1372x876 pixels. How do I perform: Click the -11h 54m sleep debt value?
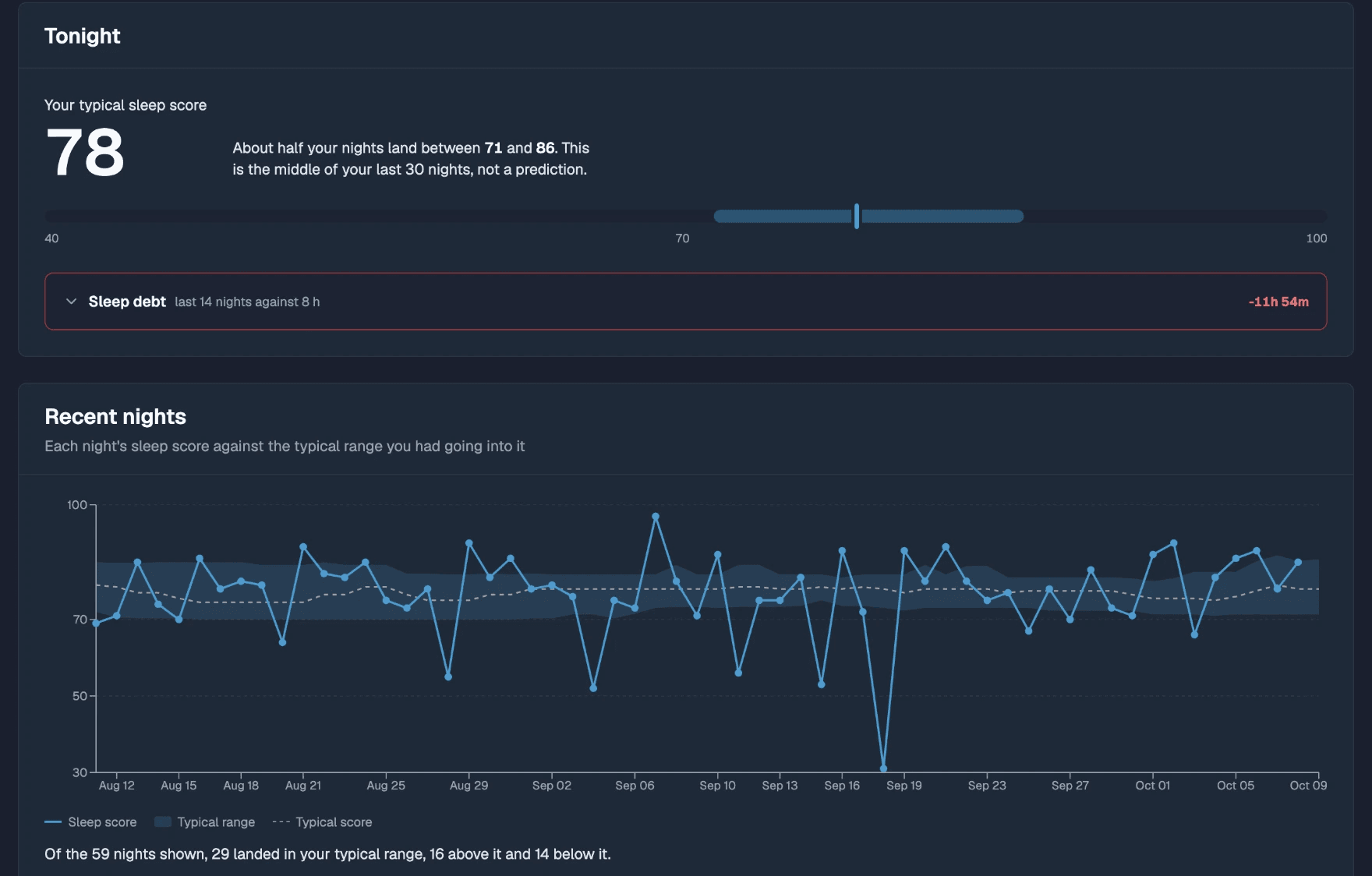pos(1278,302)
